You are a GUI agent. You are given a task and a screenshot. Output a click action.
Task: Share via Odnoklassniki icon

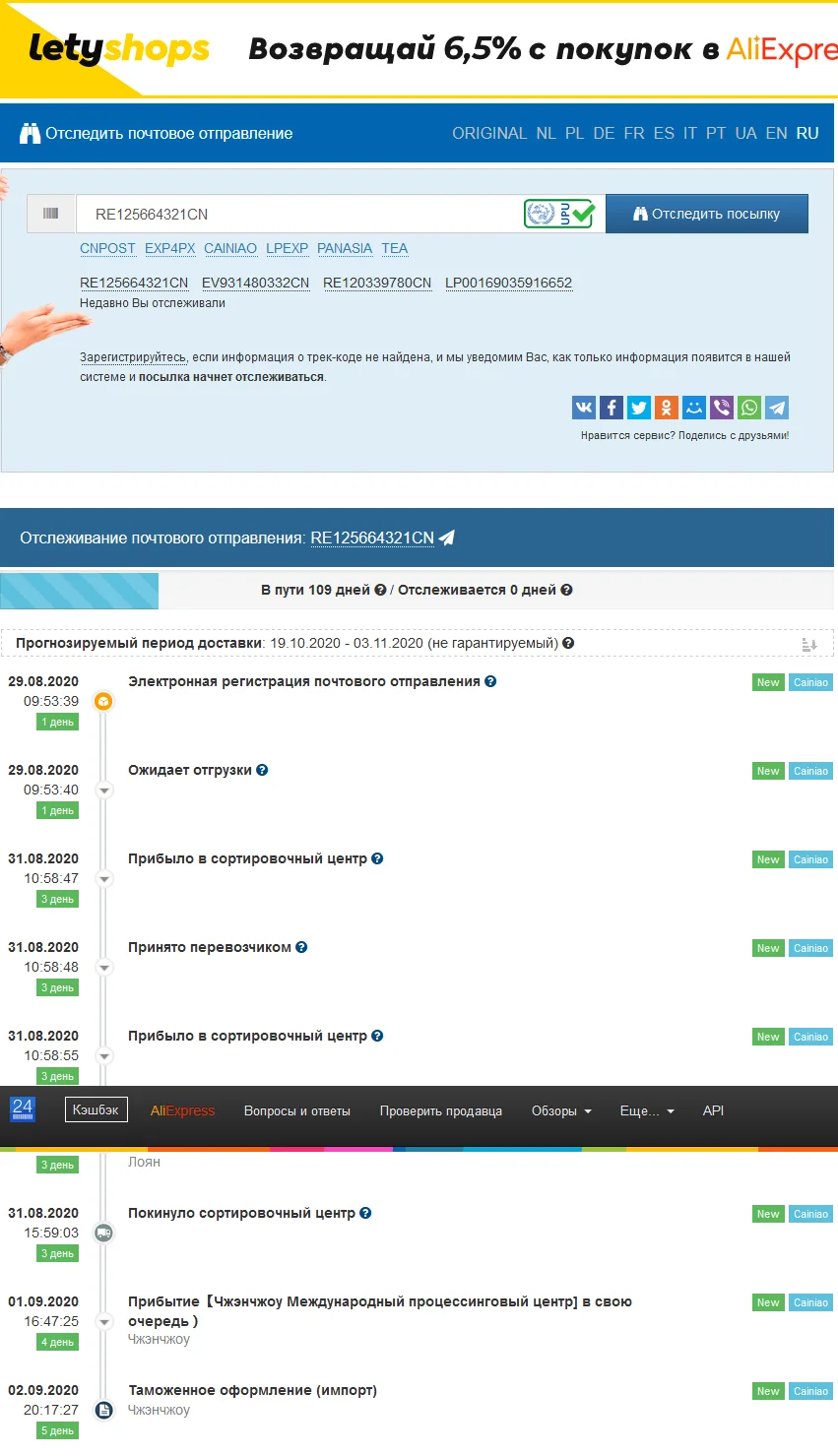pos(667,408)
